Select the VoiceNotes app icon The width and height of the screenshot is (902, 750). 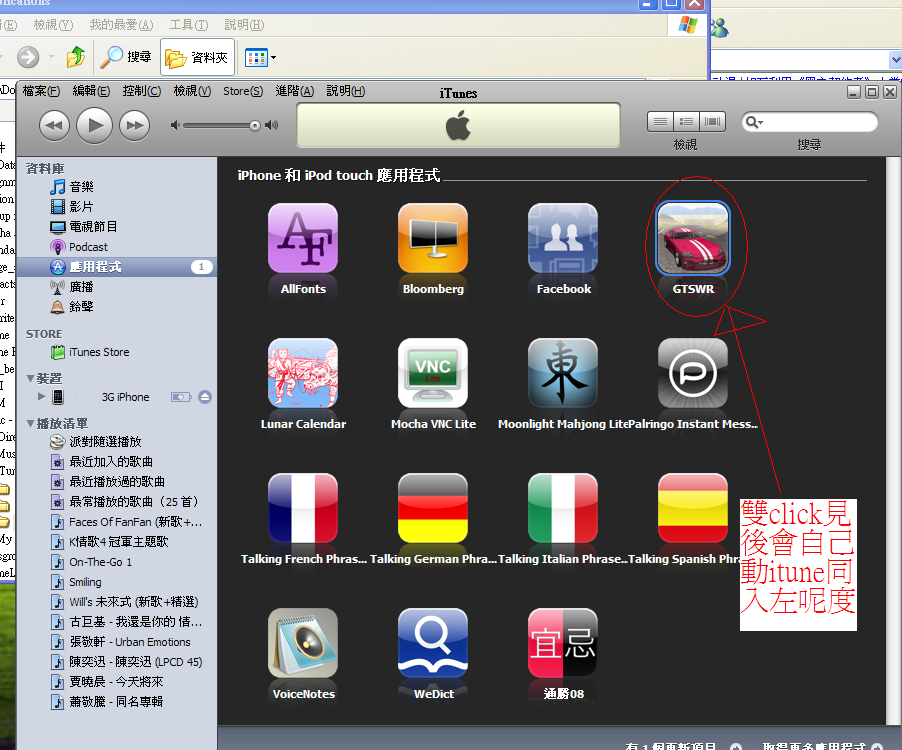point(303,643)
